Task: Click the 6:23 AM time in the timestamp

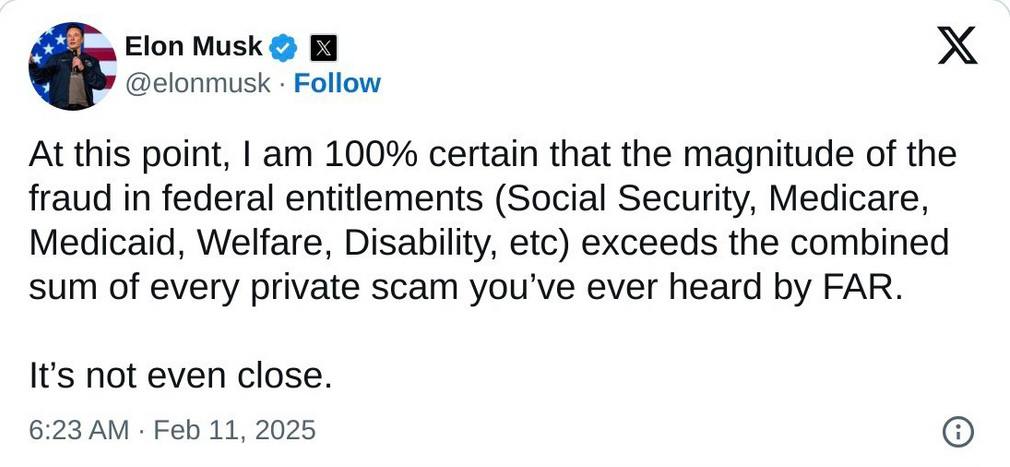Action: [x=79, y=430]
